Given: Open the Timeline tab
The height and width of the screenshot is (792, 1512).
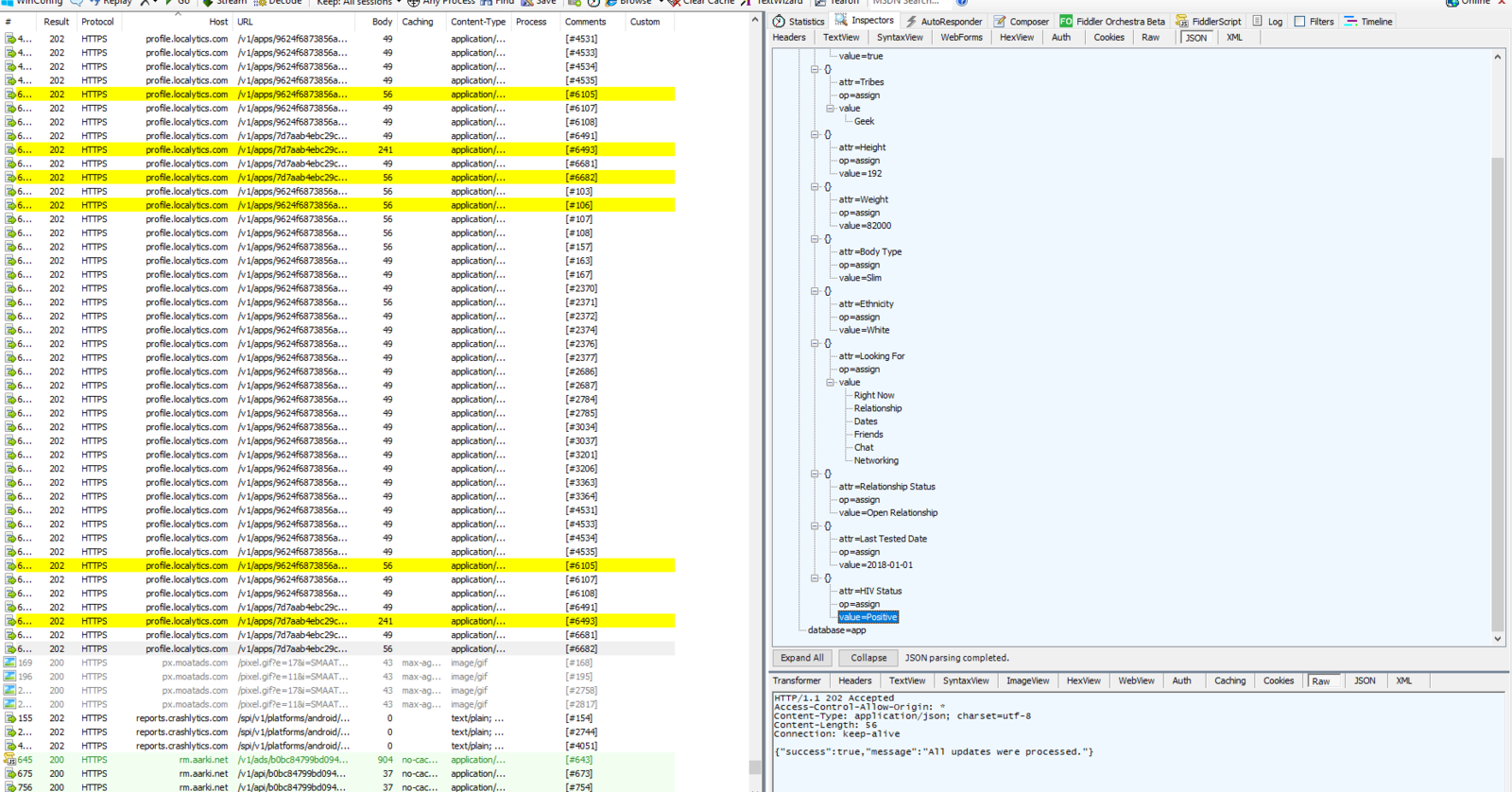Looking at the screenshot, I should point(1368,21).
